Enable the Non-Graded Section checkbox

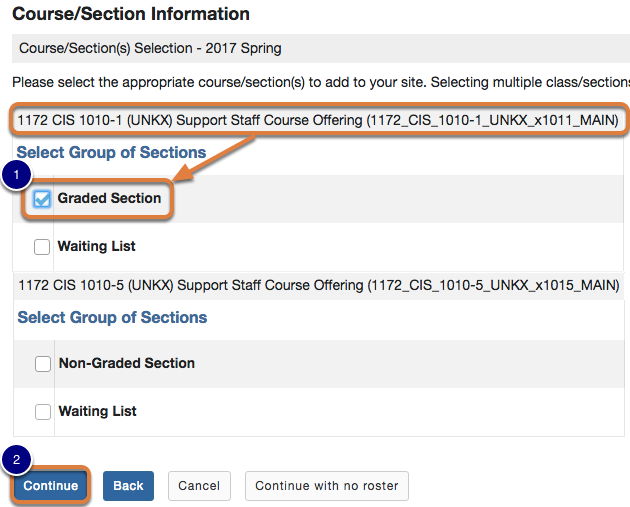(x=43, y=364)
